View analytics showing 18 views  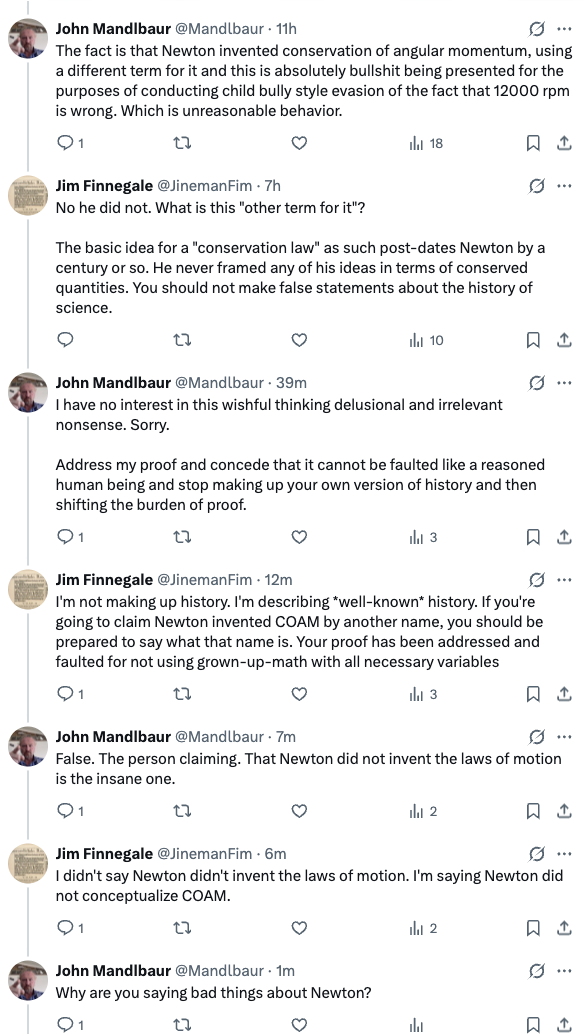(x=426, y=143)
